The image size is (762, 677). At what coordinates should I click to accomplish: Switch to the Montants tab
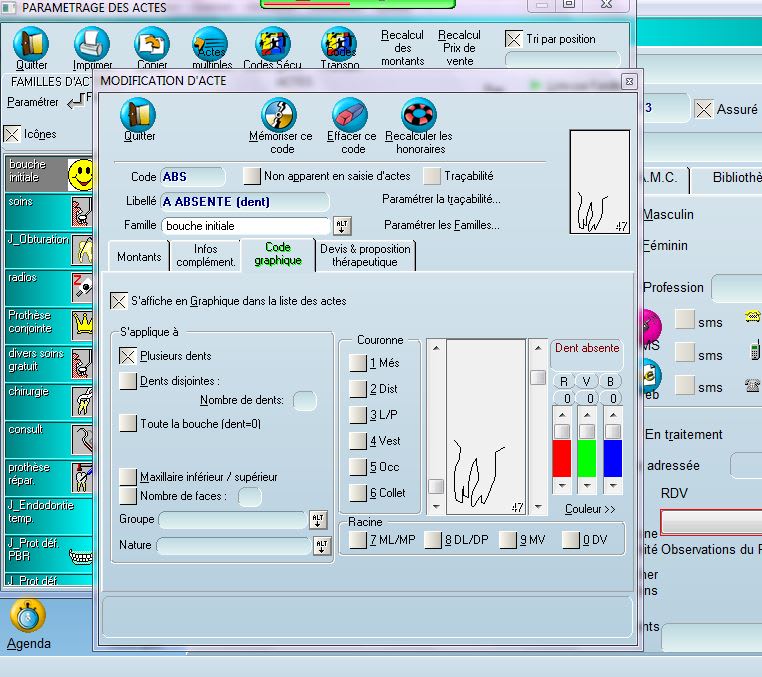tap(139, 256)
